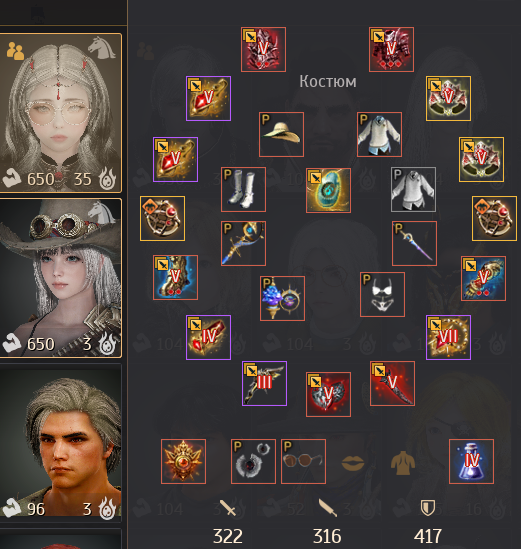Screen dimensions: 521x549
Task: Click the white underwear costume slot
Action: coord(382,294)
